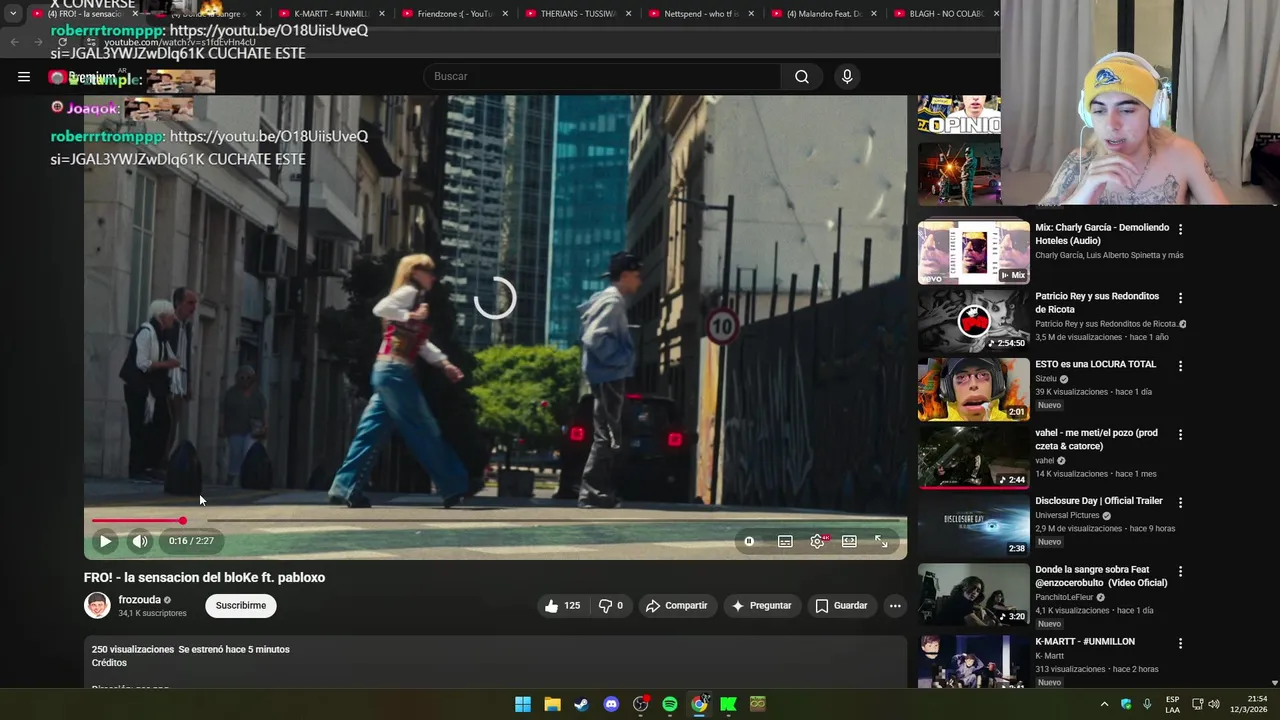Share the video via Compartir button
The width and height of the screenshot is (1280, 720).
(x=677, y=605)
